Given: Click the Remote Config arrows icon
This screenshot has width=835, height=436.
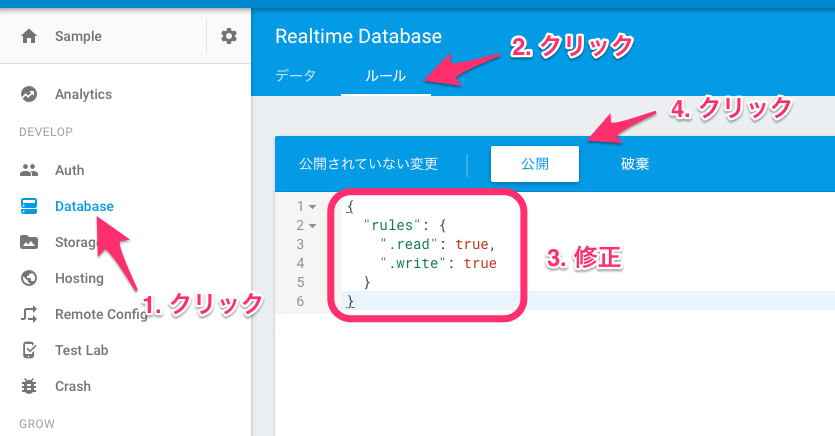Looking at the screenshot, I should click(x=29, y=314).
